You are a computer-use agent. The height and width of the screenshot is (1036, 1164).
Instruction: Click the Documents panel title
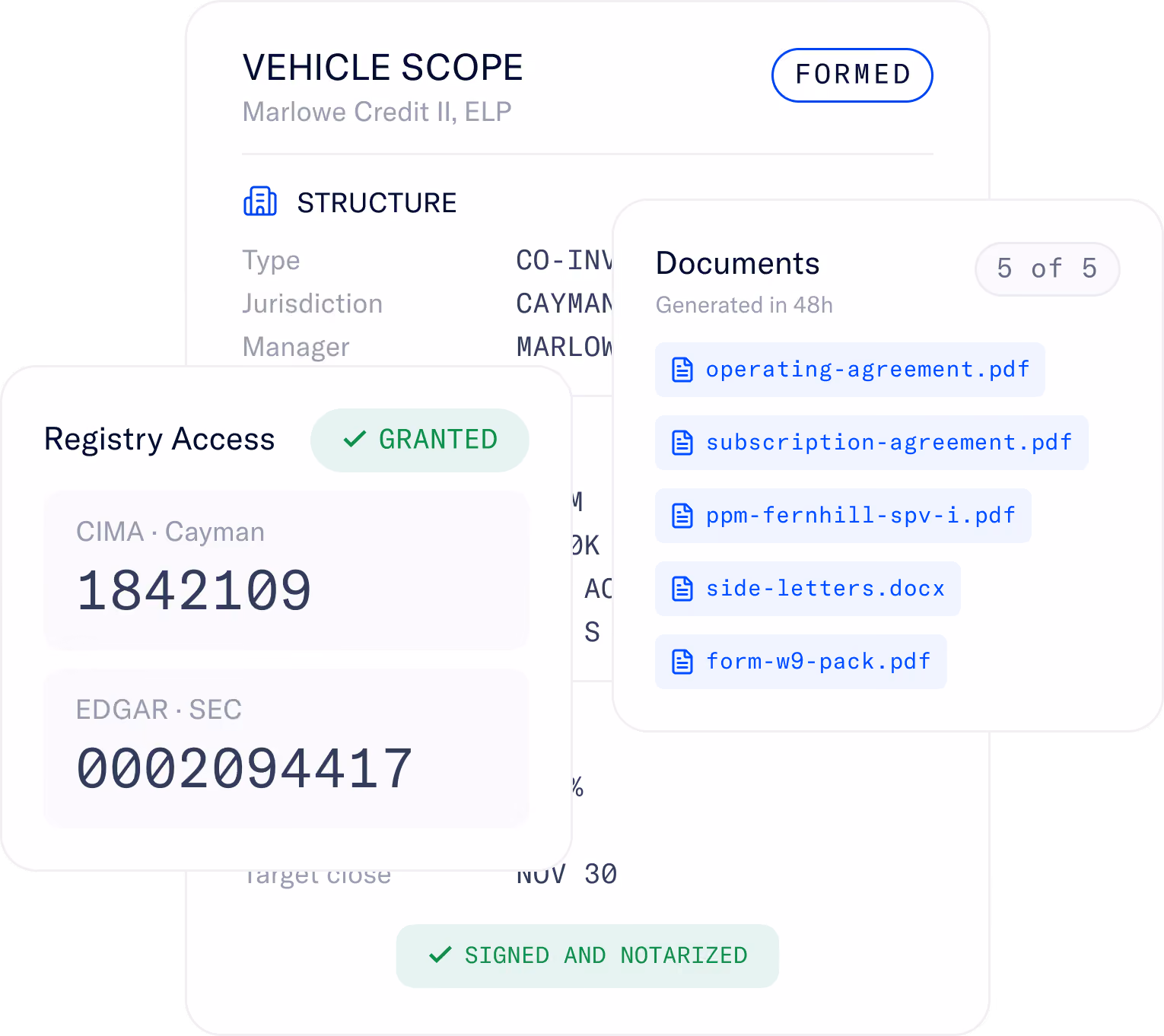coord(738,263)
